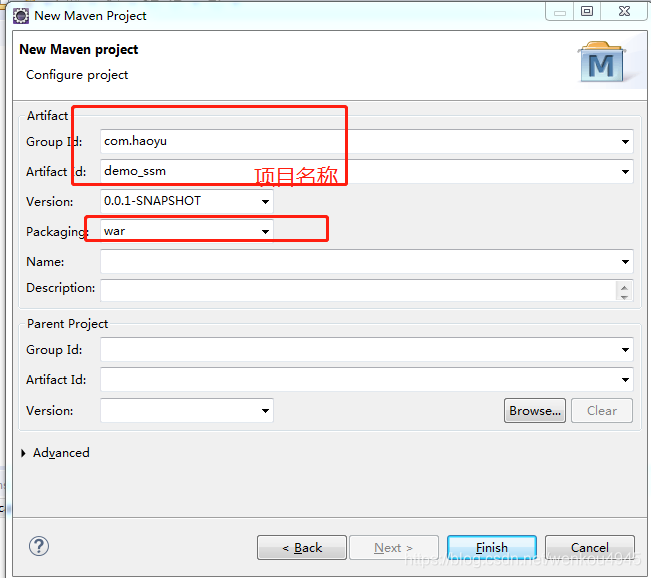This screenshot has height=578, width=651.
Task: Click the Maven M banner icon
Action: [x=602, y=62]
